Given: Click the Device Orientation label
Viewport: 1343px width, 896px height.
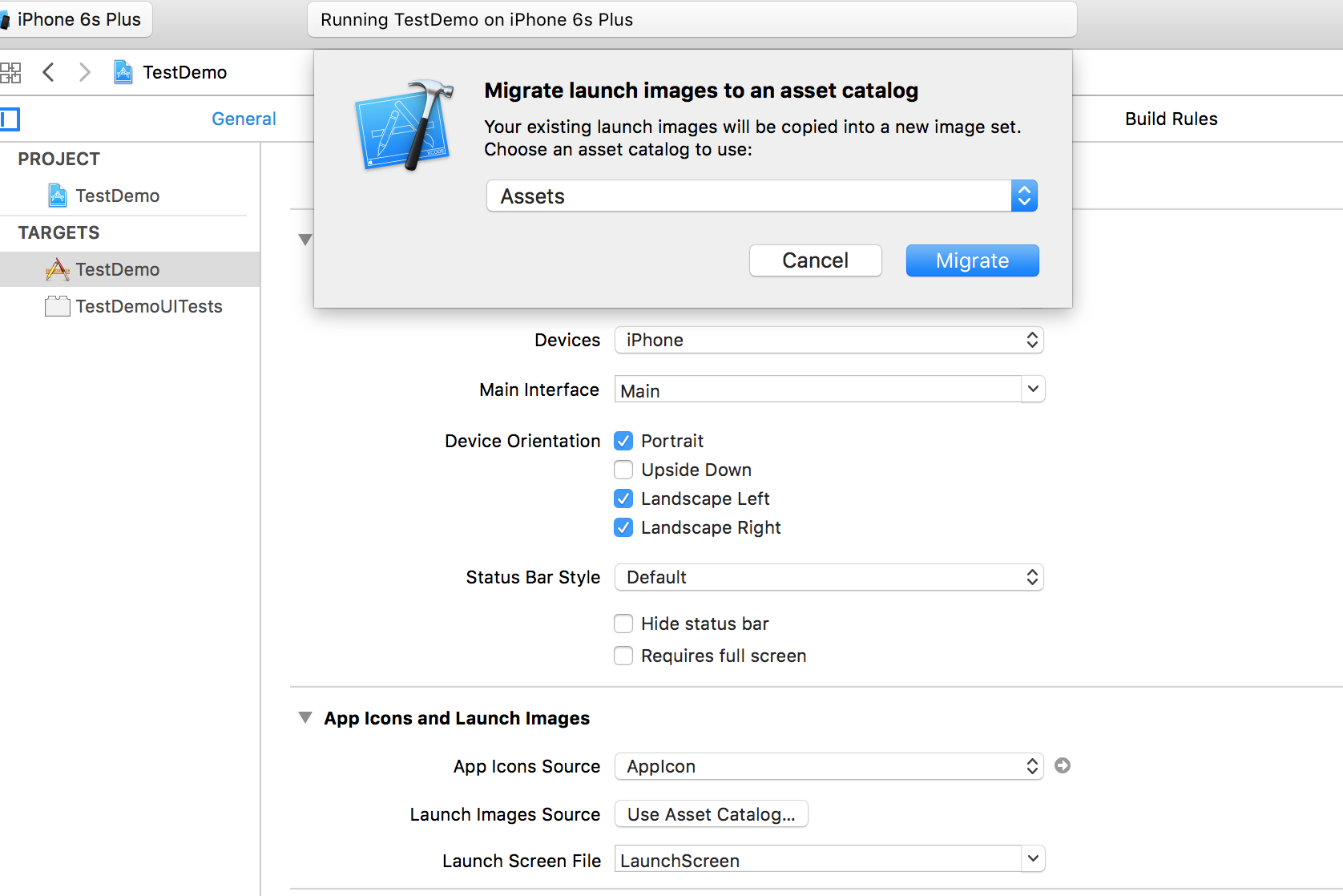Looking at the screenshot, I should 522,441.
